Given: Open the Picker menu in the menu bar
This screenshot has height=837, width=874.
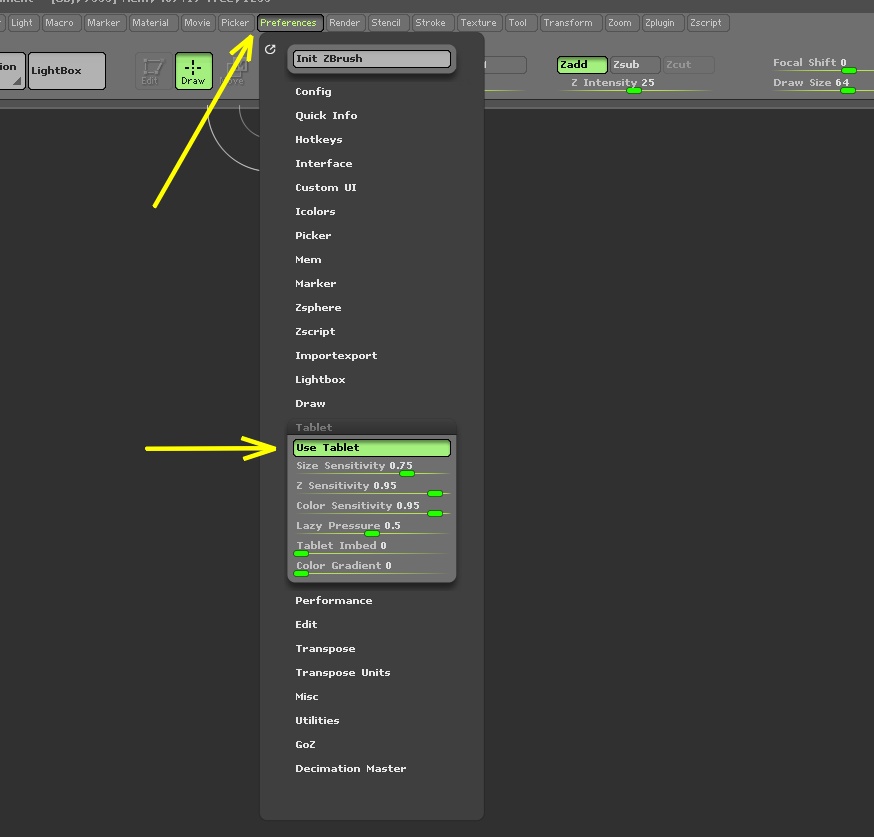Looking at the screenshot, I should point(235,23).
